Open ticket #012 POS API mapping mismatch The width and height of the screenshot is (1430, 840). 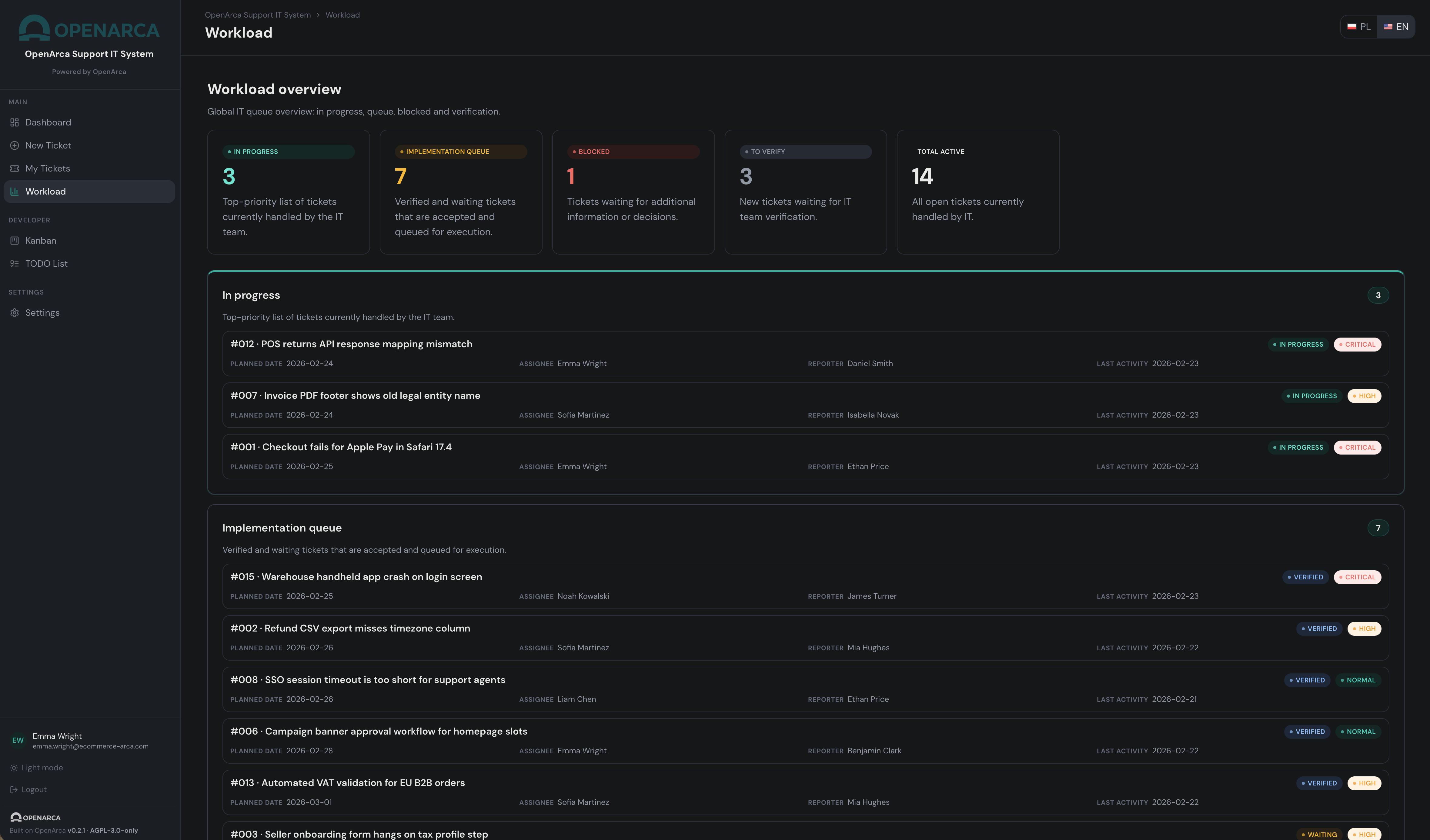click(x=351, y=344)
